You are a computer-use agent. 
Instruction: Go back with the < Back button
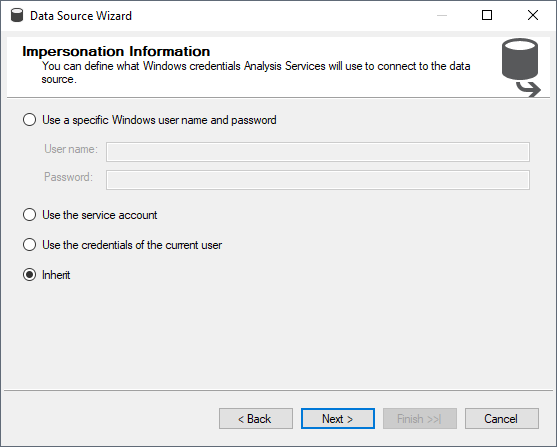click(256, 419)
